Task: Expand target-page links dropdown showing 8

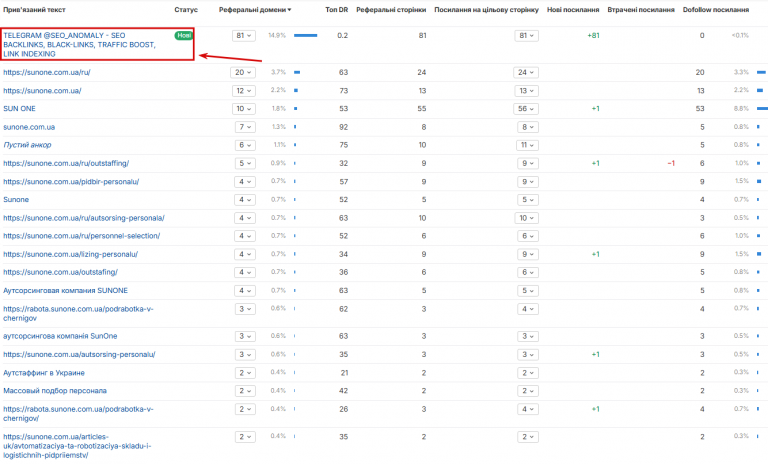Action: click(x=528, y=127)
